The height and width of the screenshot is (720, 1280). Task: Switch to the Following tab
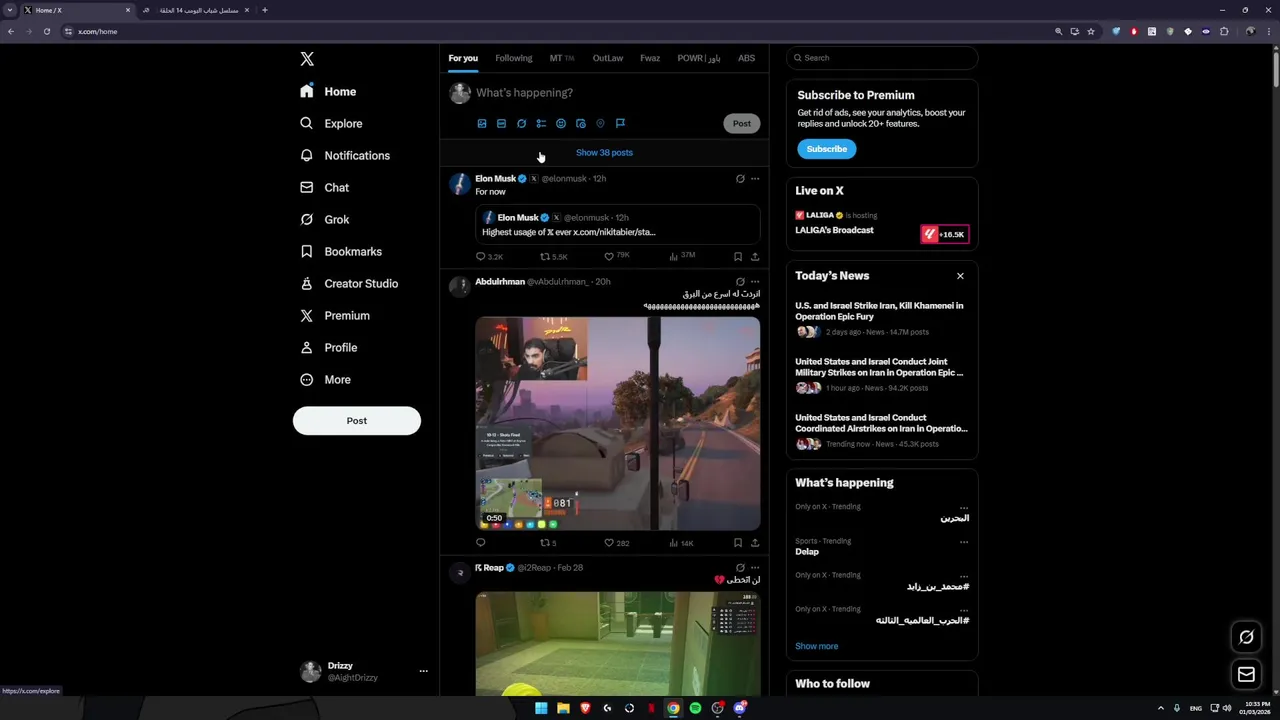tap(514, 58)
